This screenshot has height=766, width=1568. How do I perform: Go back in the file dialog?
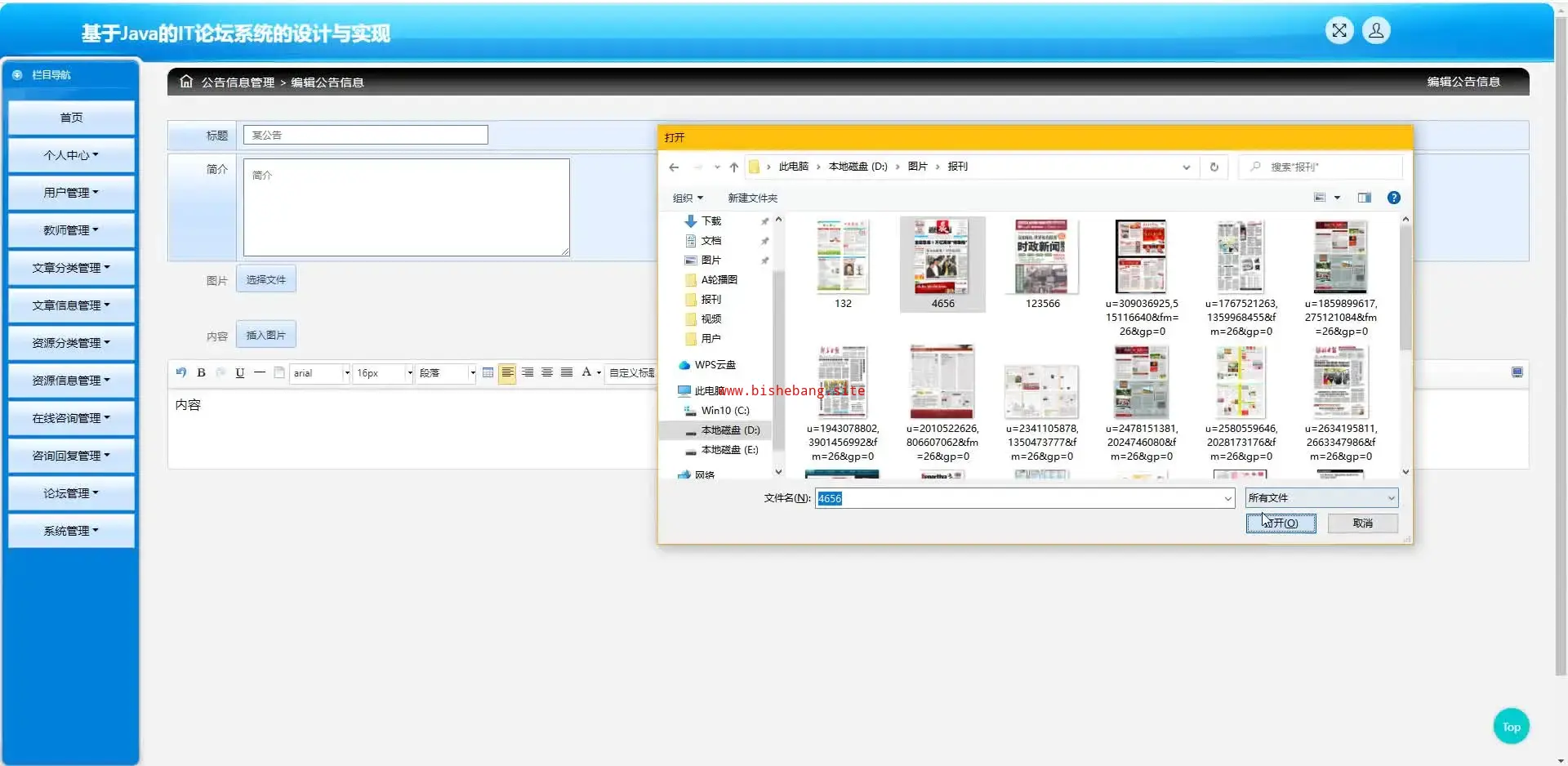point(674,167)
